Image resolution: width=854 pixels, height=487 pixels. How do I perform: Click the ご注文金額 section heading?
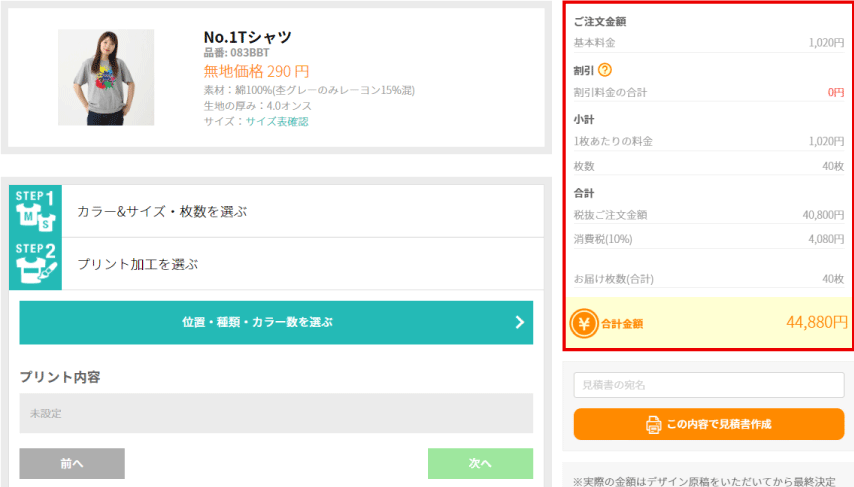pyautogui.click(x=600, y=21)
